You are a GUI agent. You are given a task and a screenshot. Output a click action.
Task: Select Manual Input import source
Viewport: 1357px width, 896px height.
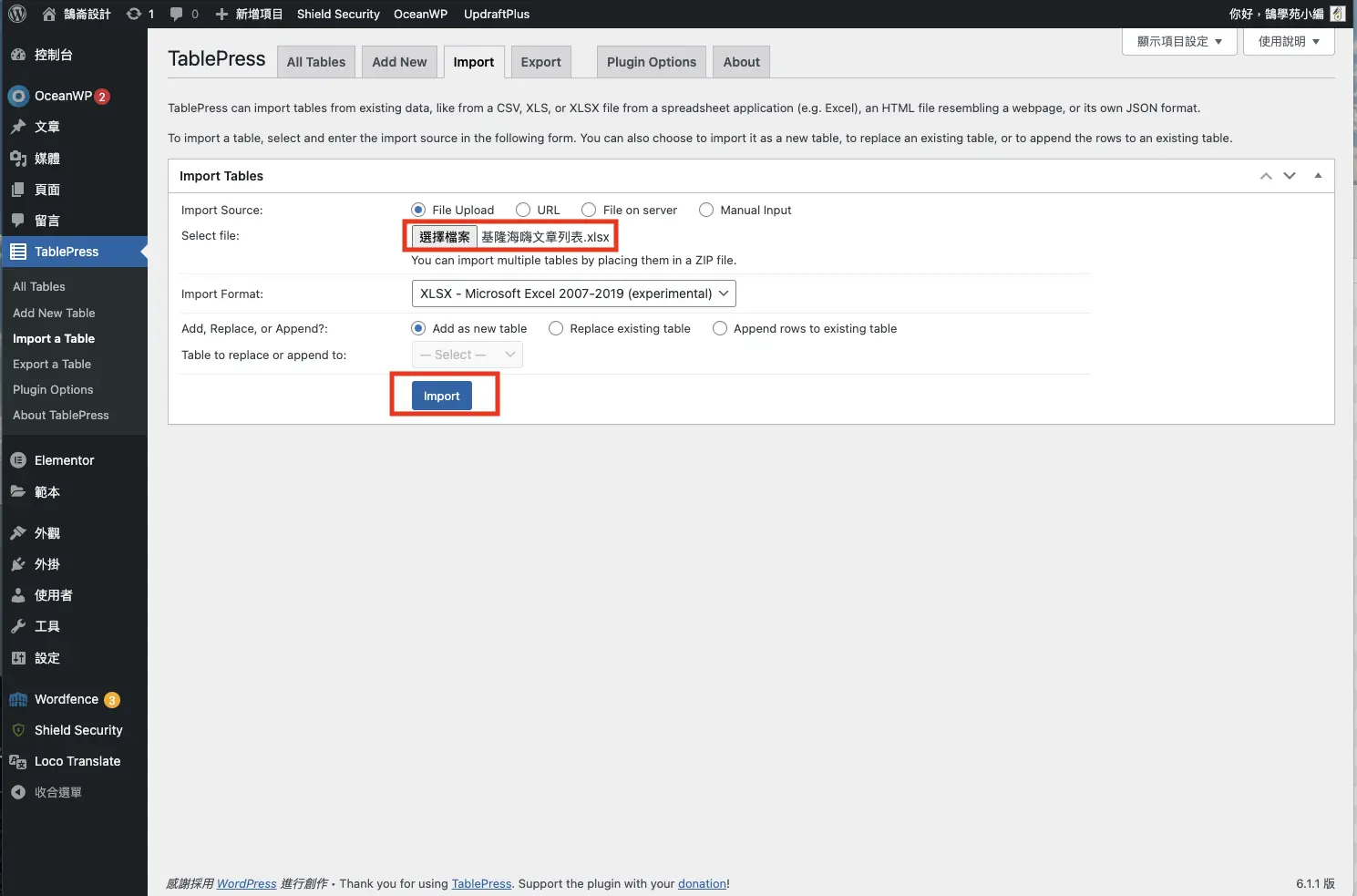pos(706,210)
